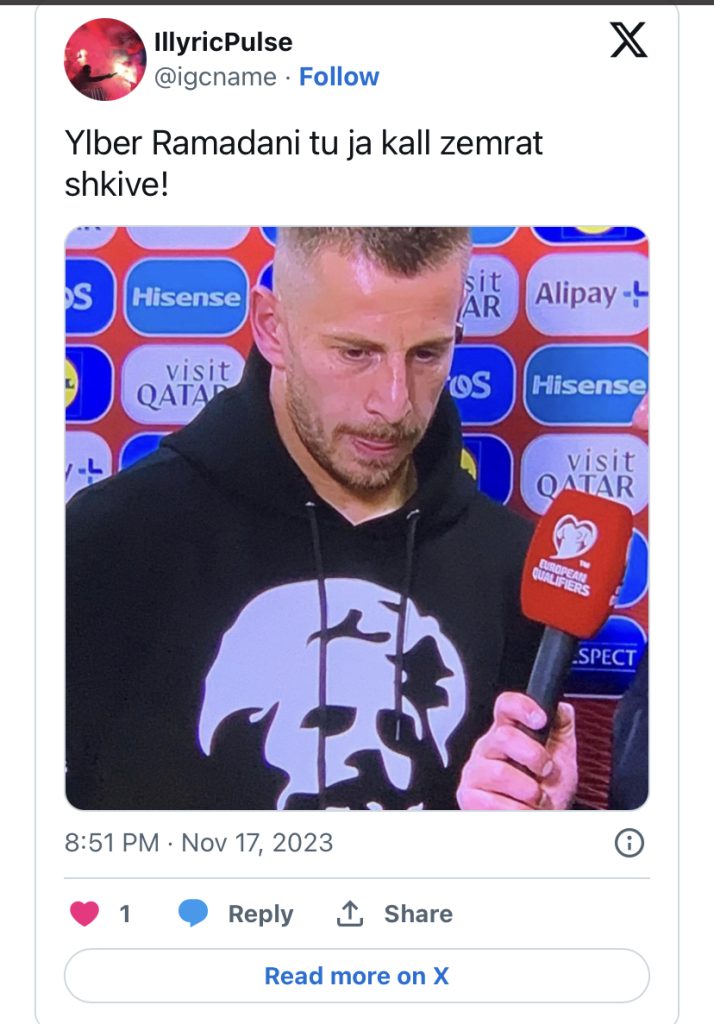Follow the @igcname account
The image size is (714, 1024).
[338, 77]
